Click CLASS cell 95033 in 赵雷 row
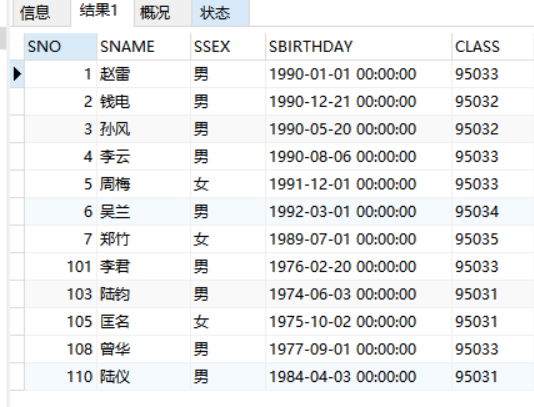The image size is (534, 407). (x=493, y=74)
